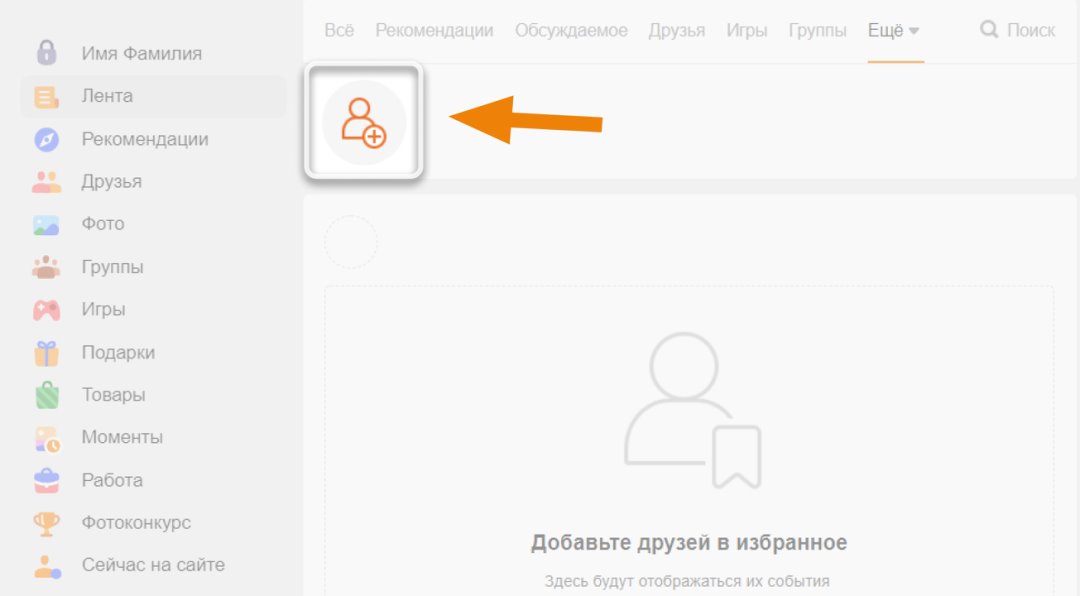Click the add favorite friend icon
The image size is (1080, 596).
click(x=364, y=123)
